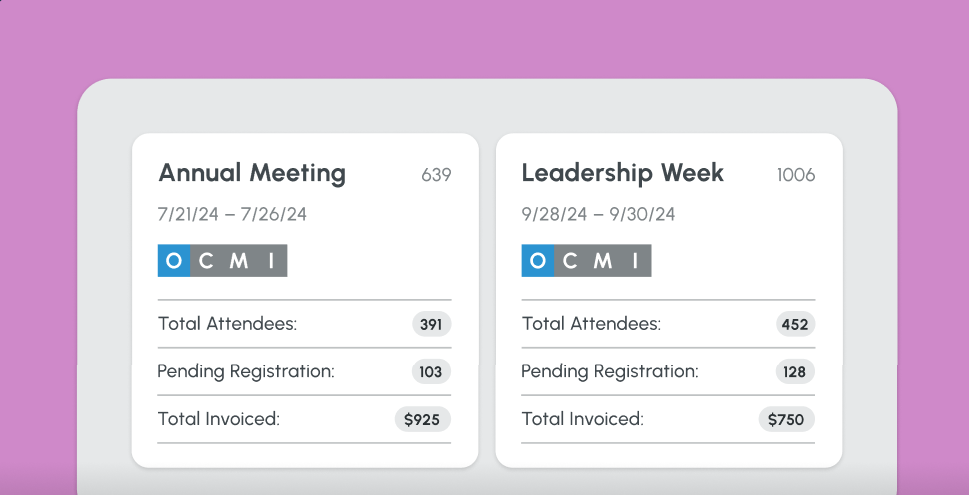This screenshot has height=495, width=969.
Task: Select the M stage on Leadership Week
Action: (602, 261)
